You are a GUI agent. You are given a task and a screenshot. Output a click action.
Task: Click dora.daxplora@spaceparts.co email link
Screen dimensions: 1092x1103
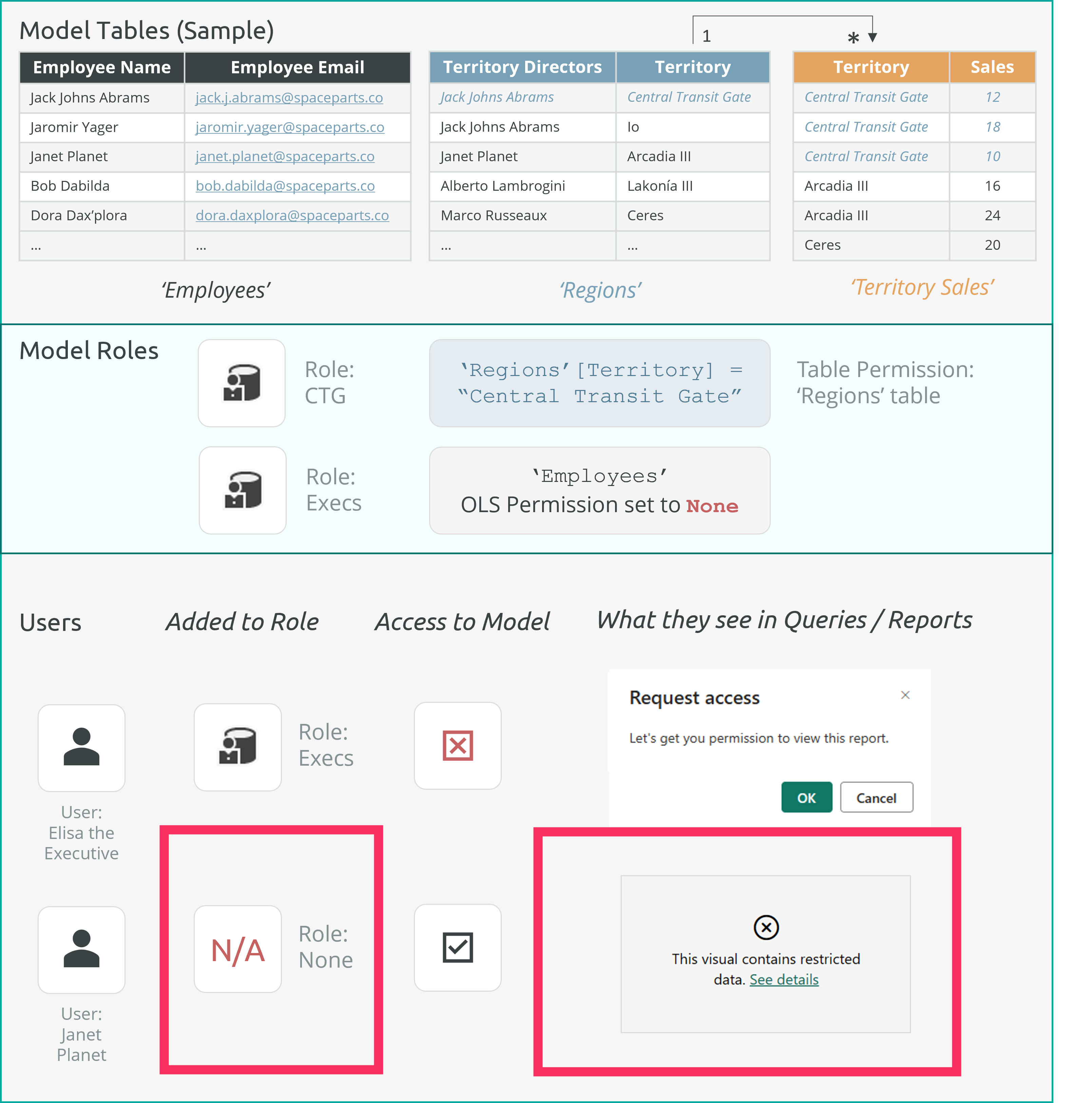pyautogui.click(x=292, y=215)
